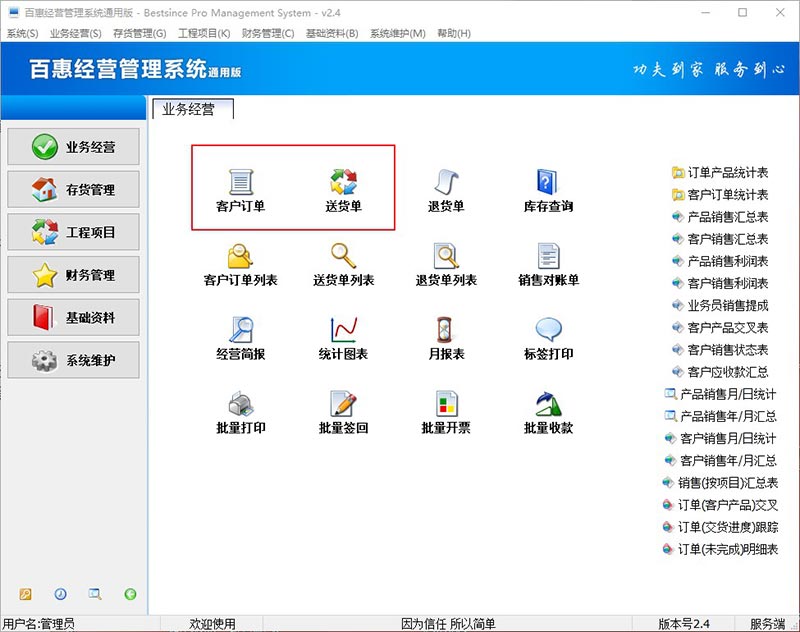Select the 存货管理 sidebar button

[73, 189]
